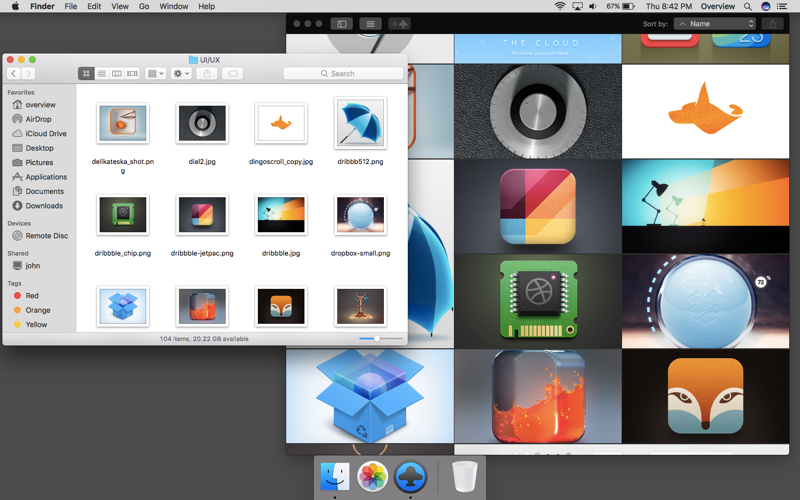Open the Photos app from the Dock

373,477
